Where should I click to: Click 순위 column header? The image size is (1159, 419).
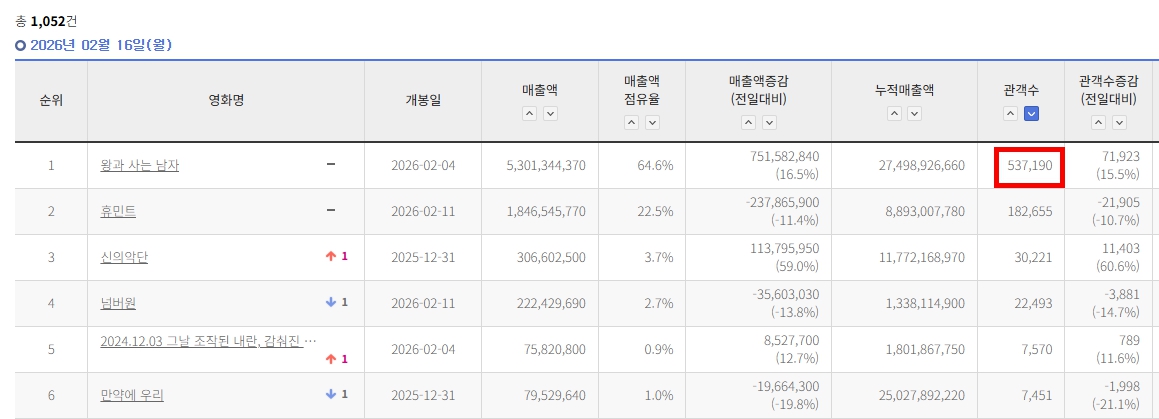click(51, 101)
